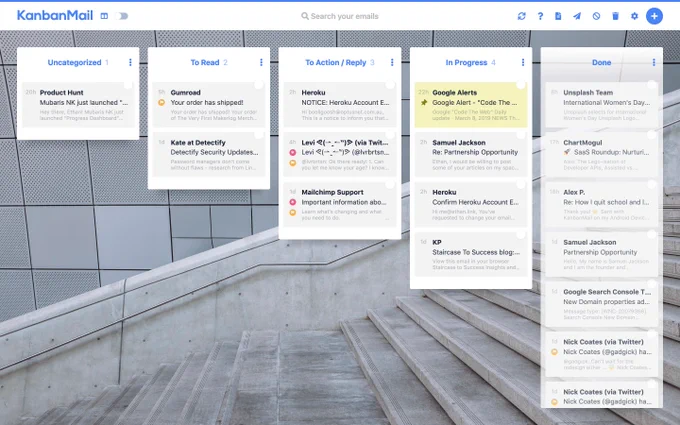
Task: Open 'New Domain properties ad...' email
Action: [602, 304]
